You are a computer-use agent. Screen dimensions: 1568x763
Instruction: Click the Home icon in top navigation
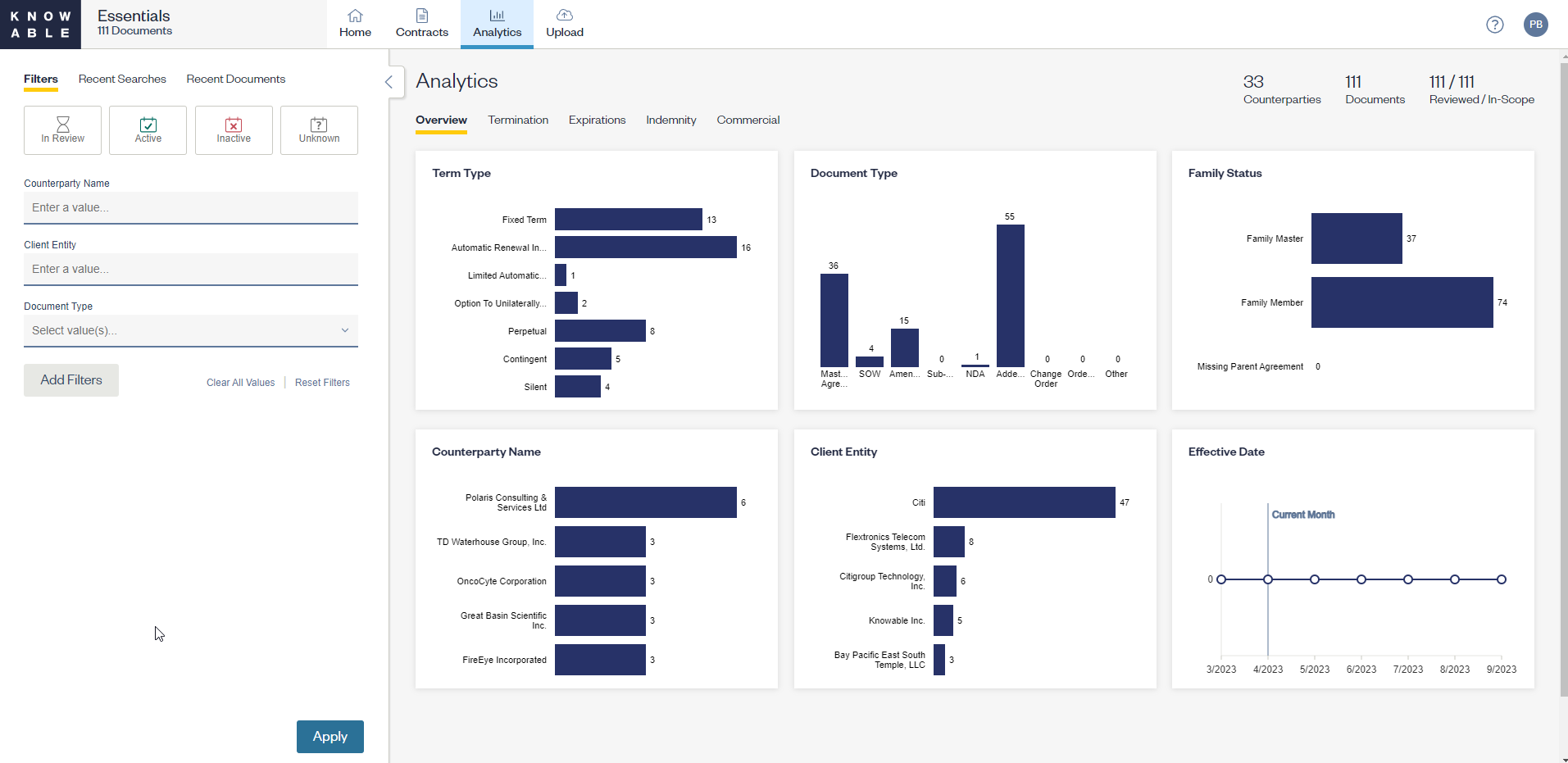355,16
